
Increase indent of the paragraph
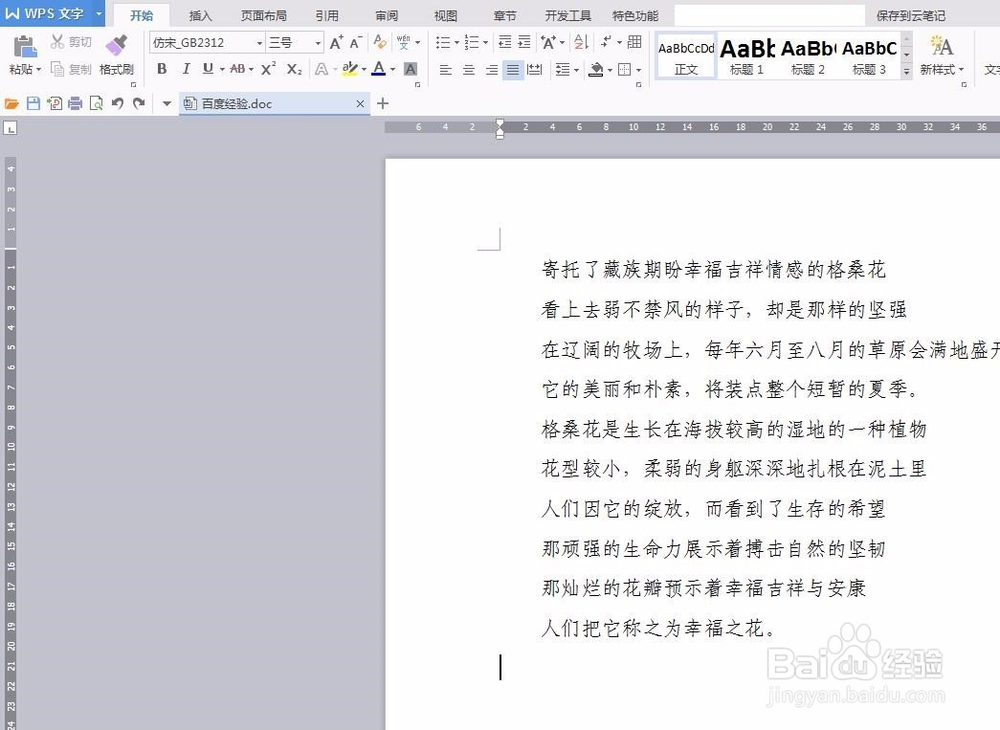524,43
